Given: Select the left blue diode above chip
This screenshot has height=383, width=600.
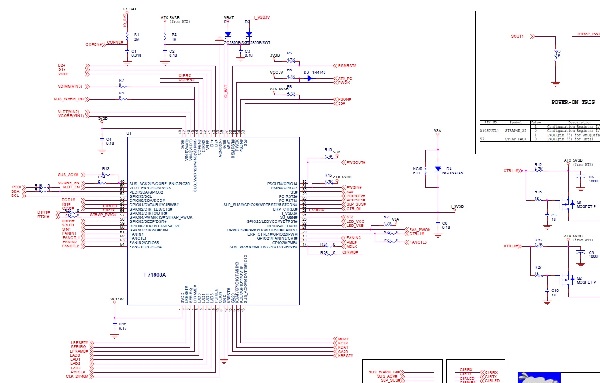Looking at the screenshot, I should 228,34.
